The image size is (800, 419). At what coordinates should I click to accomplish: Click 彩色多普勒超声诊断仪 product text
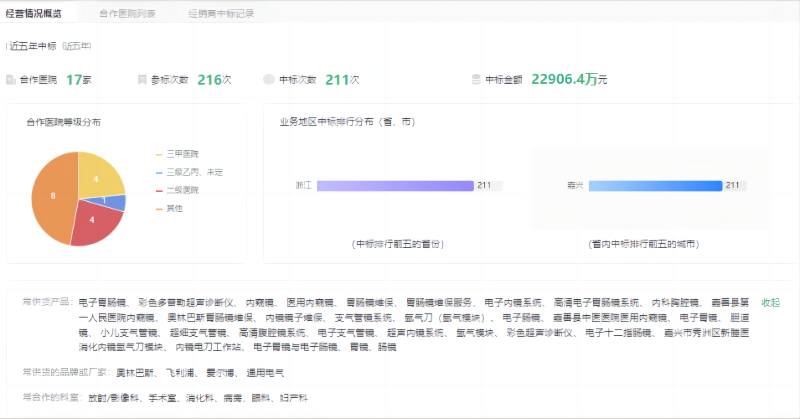[186, 303]
